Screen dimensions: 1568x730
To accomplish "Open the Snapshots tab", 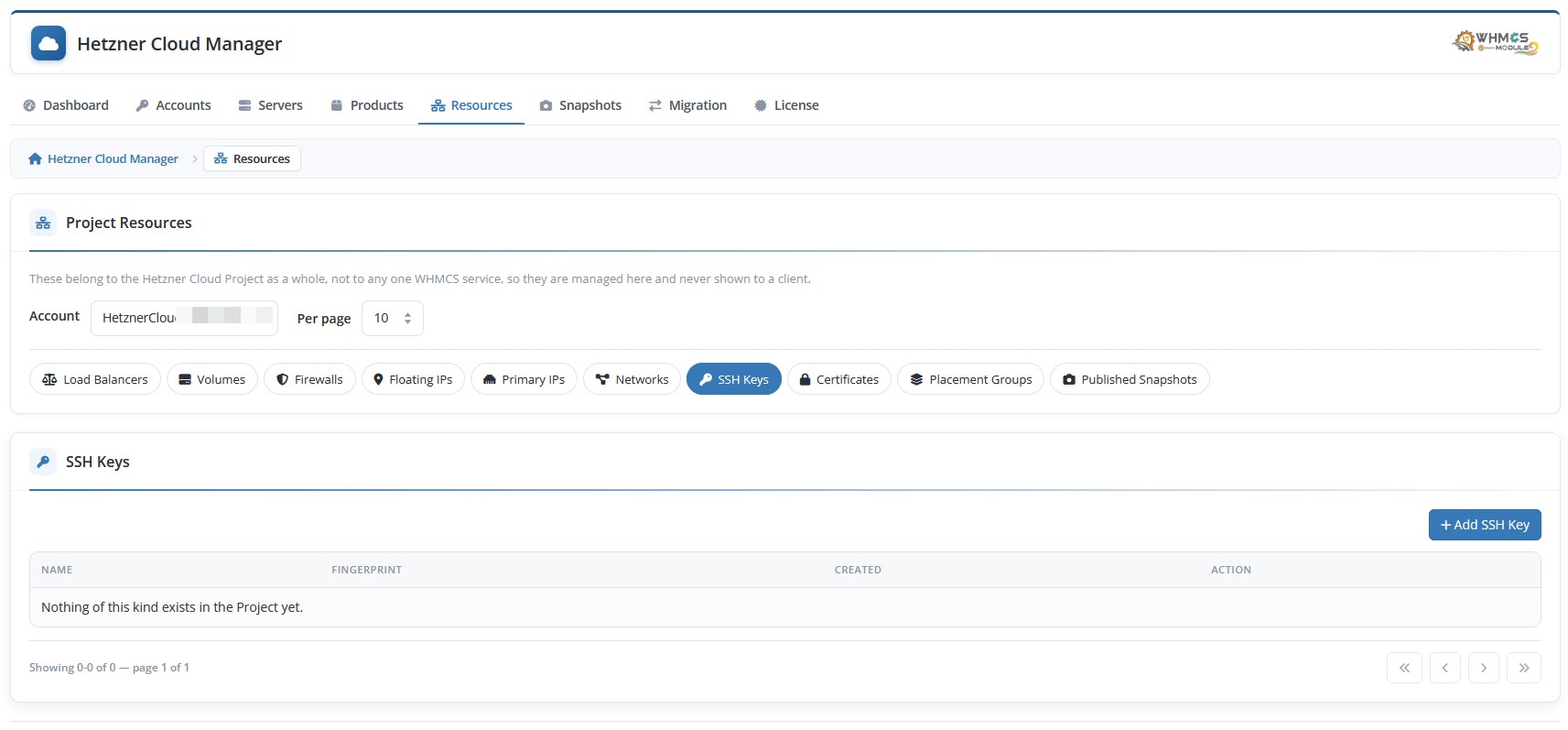I will (580, 105).
